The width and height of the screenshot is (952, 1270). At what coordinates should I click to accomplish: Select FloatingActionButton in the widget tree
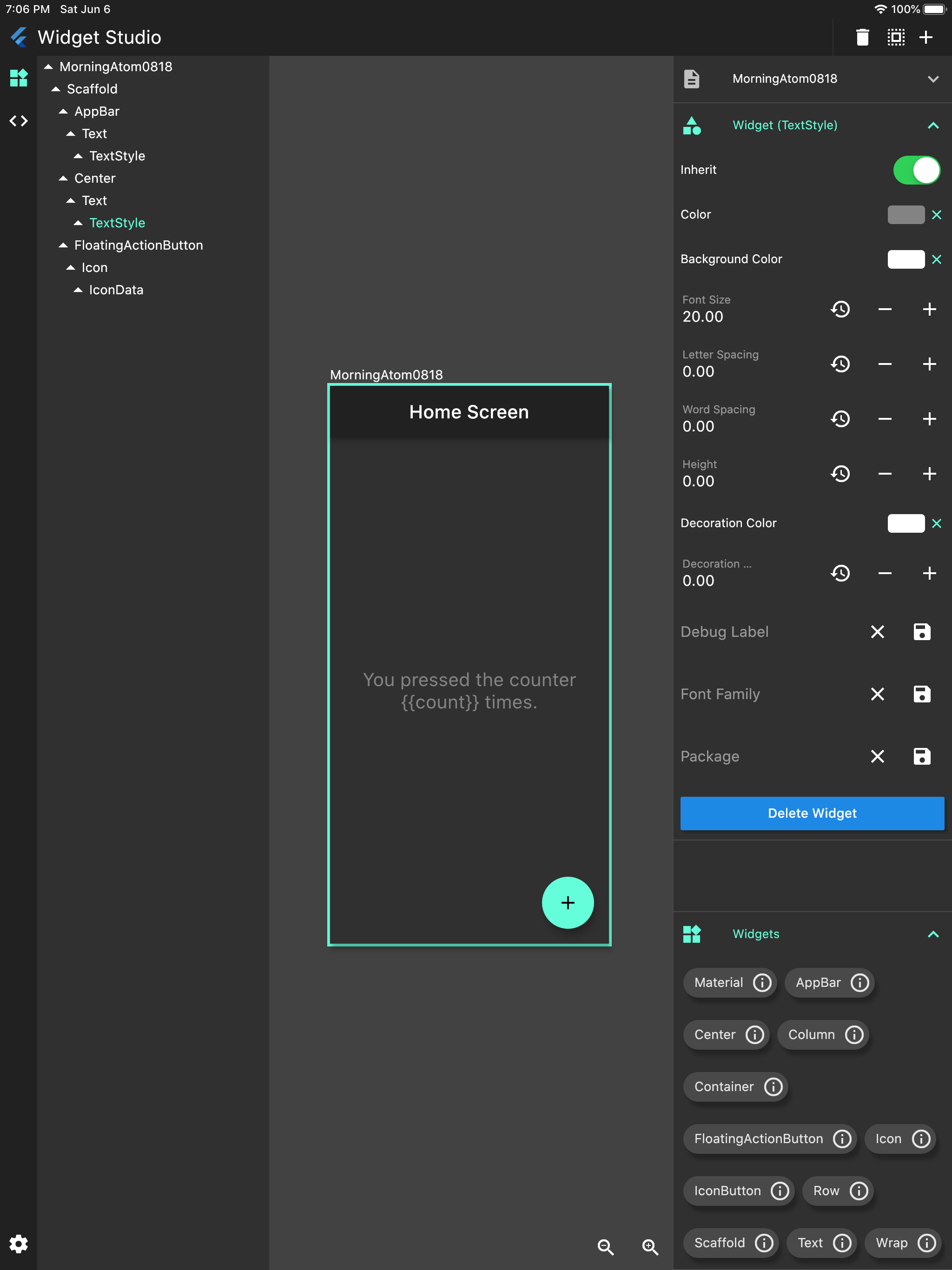point(139,245)
